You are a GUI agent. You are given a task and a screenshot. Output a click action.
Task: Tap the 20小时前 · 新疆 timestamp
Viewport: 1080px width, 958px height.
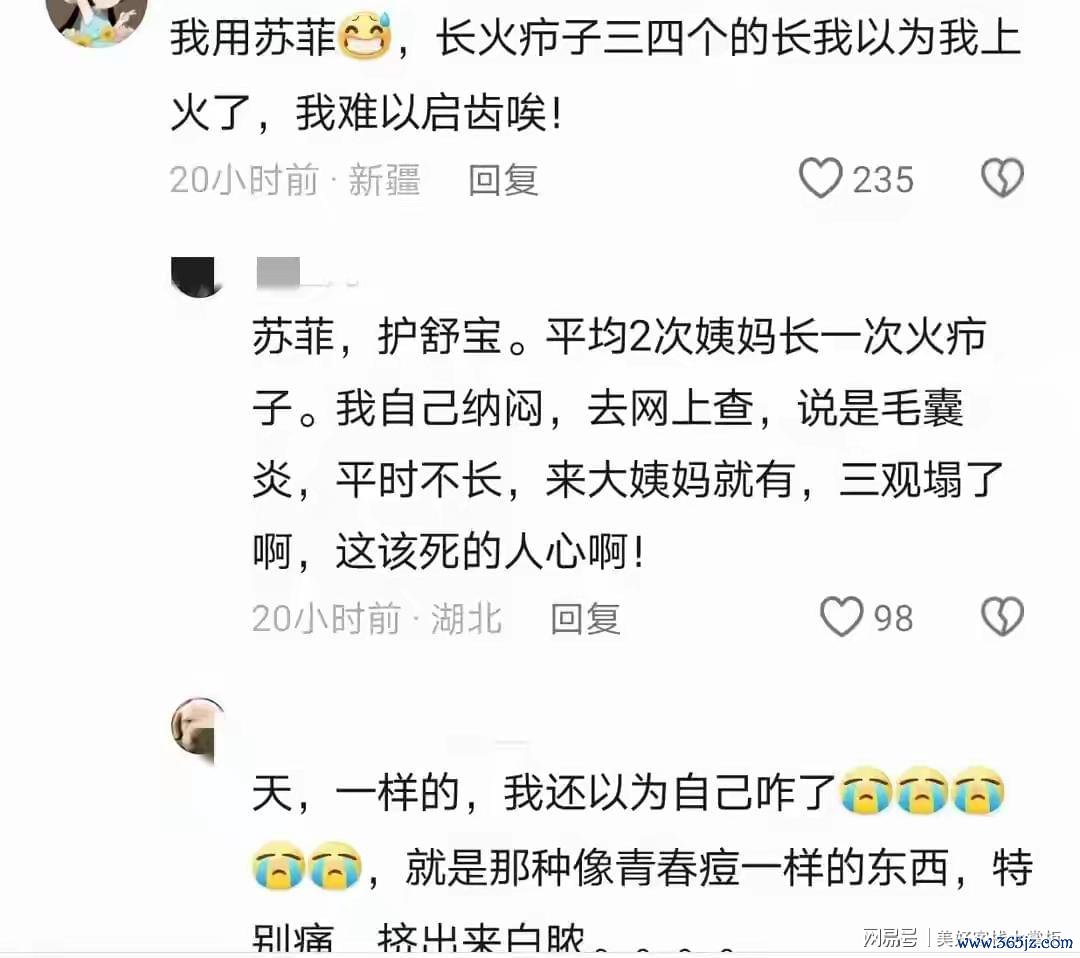[295, 180]
